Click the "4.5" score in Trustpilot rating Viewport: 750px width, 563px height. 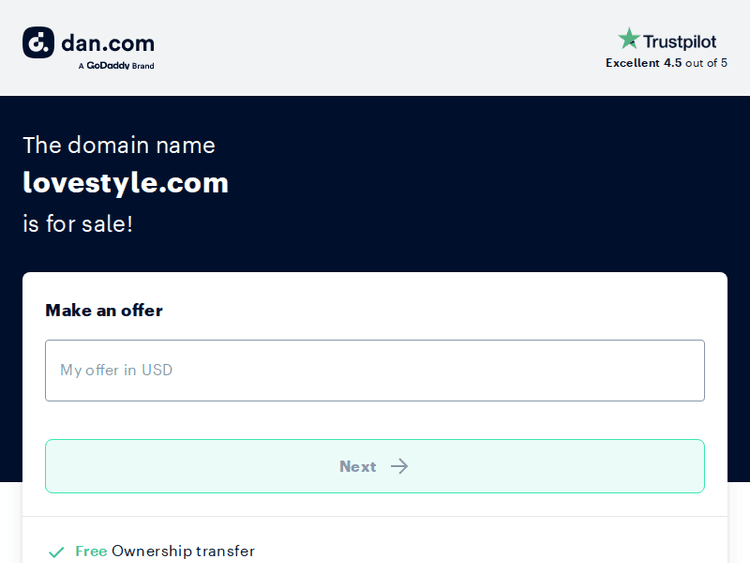coord(672,63)
